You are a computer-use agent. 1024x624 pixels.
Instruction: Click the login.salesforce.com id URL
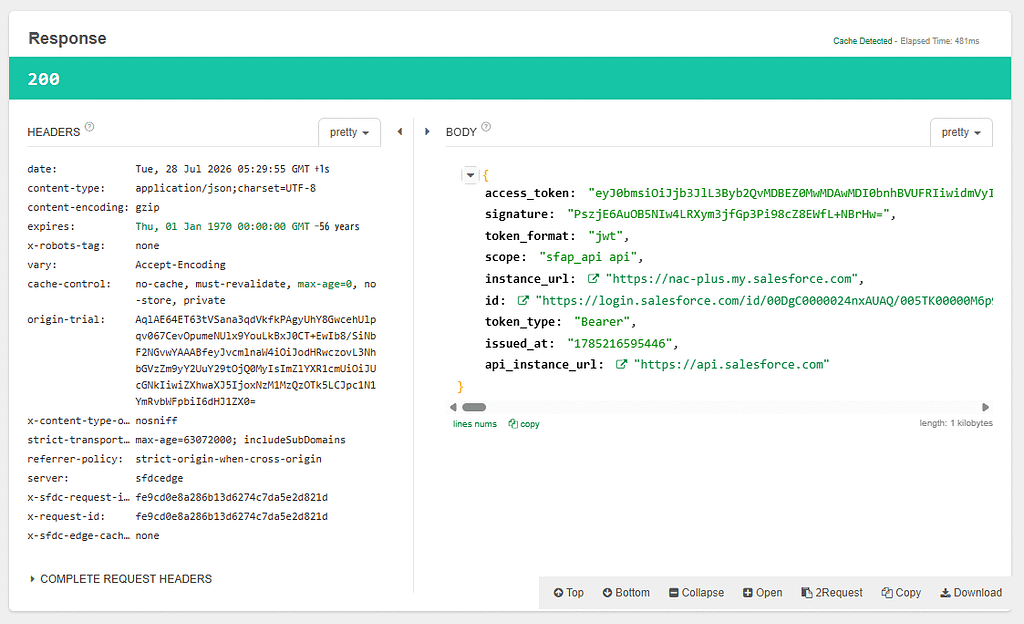(x=764, y=300)
